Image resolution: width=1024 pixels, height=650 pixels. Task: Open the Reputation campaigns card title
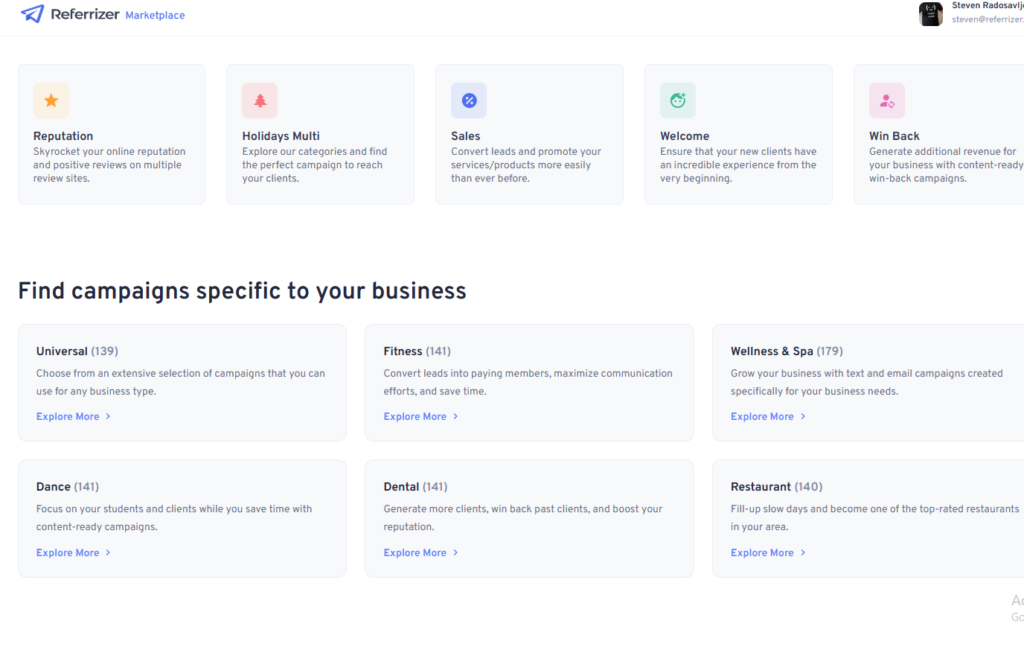tap(63, 136)
